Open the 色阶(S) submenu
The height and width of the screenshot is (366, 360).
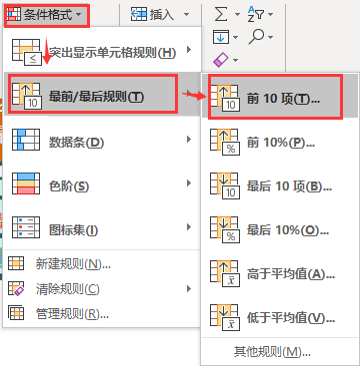pyautogui.click(x=102, y=184)
